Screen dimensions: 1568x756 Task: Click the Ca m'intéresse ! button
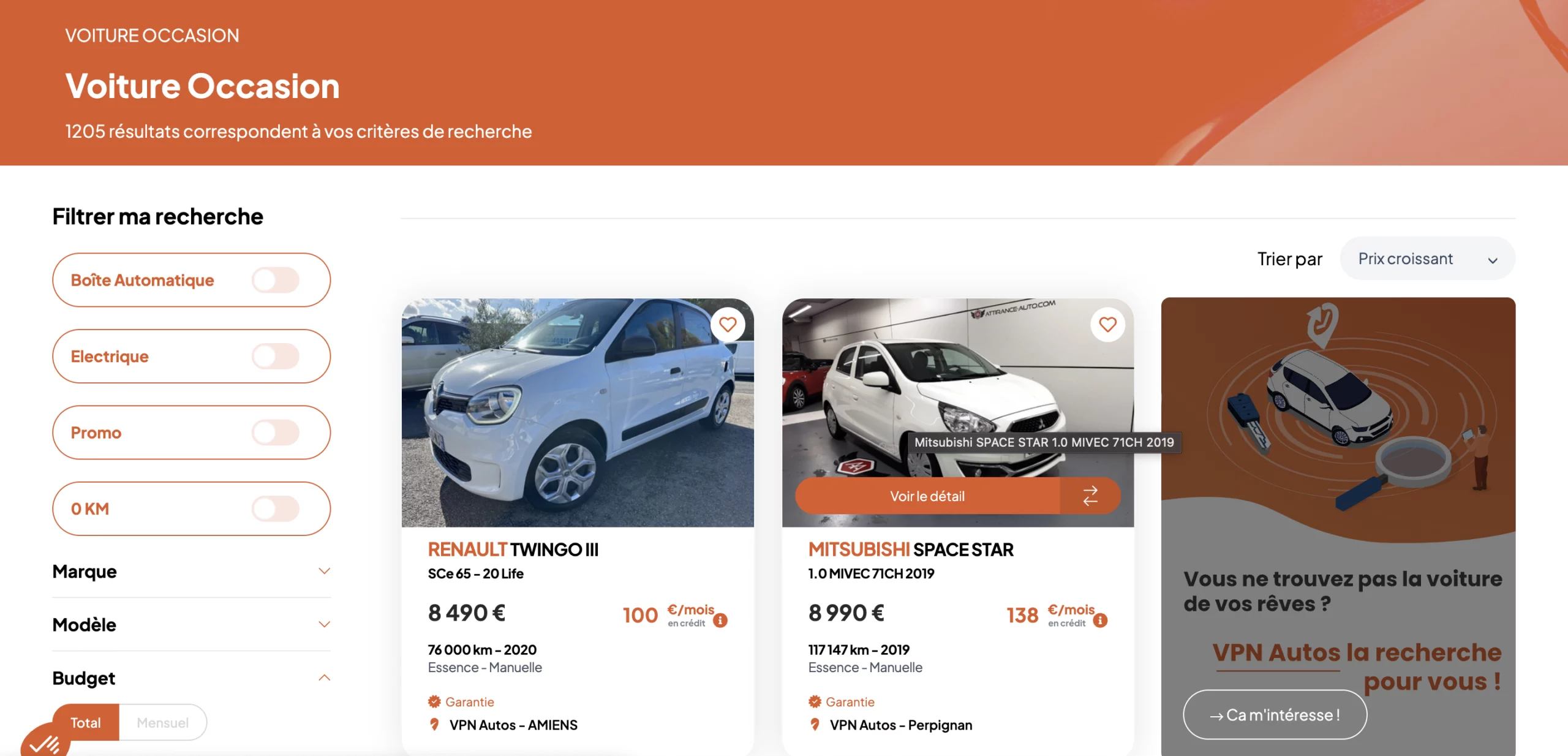point(1275,714)
